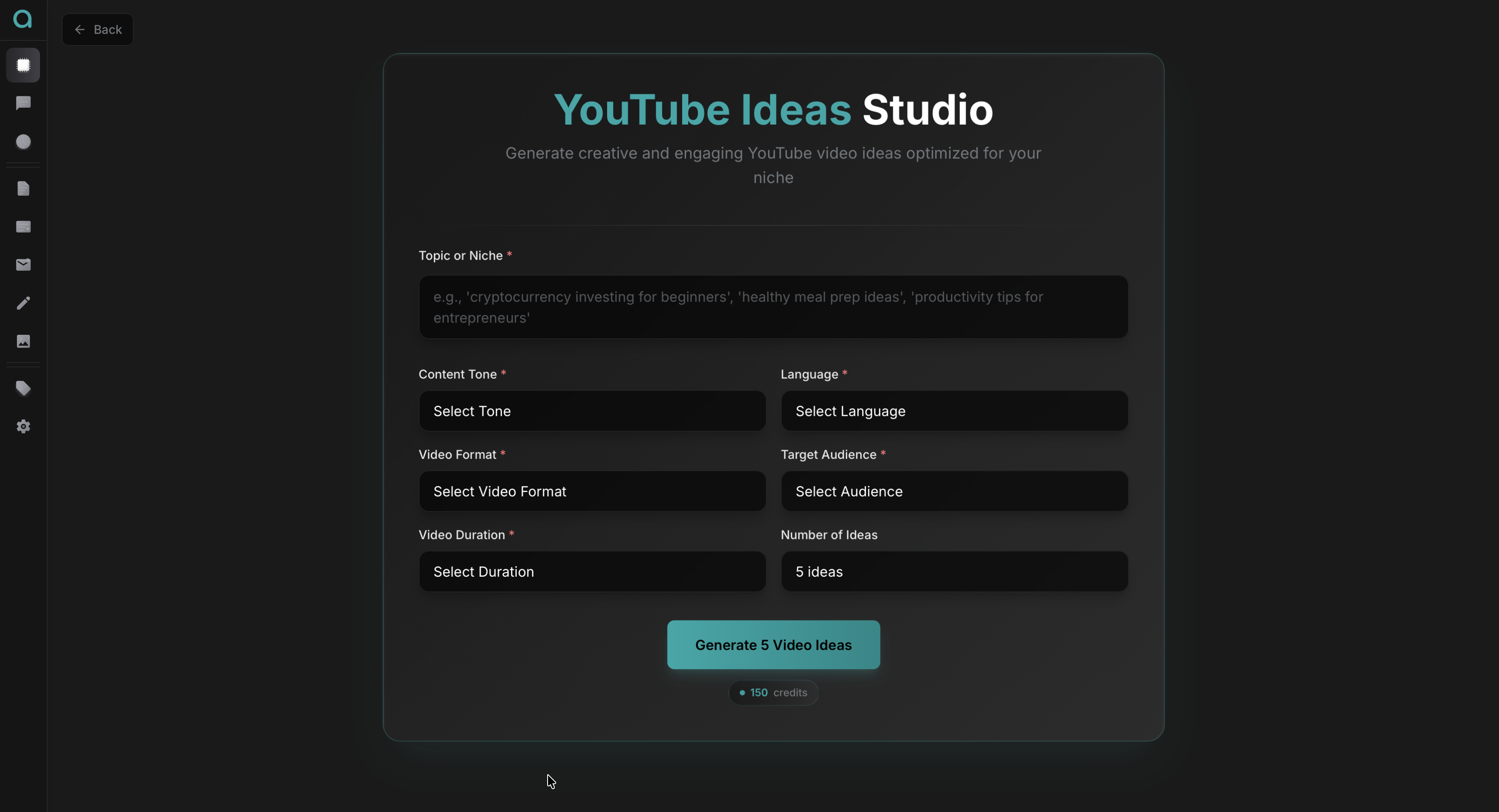Click Generate 5 Video Ideas
Image resolution: width=1499 pixels, height=812 pixels.
click(772, 644)
